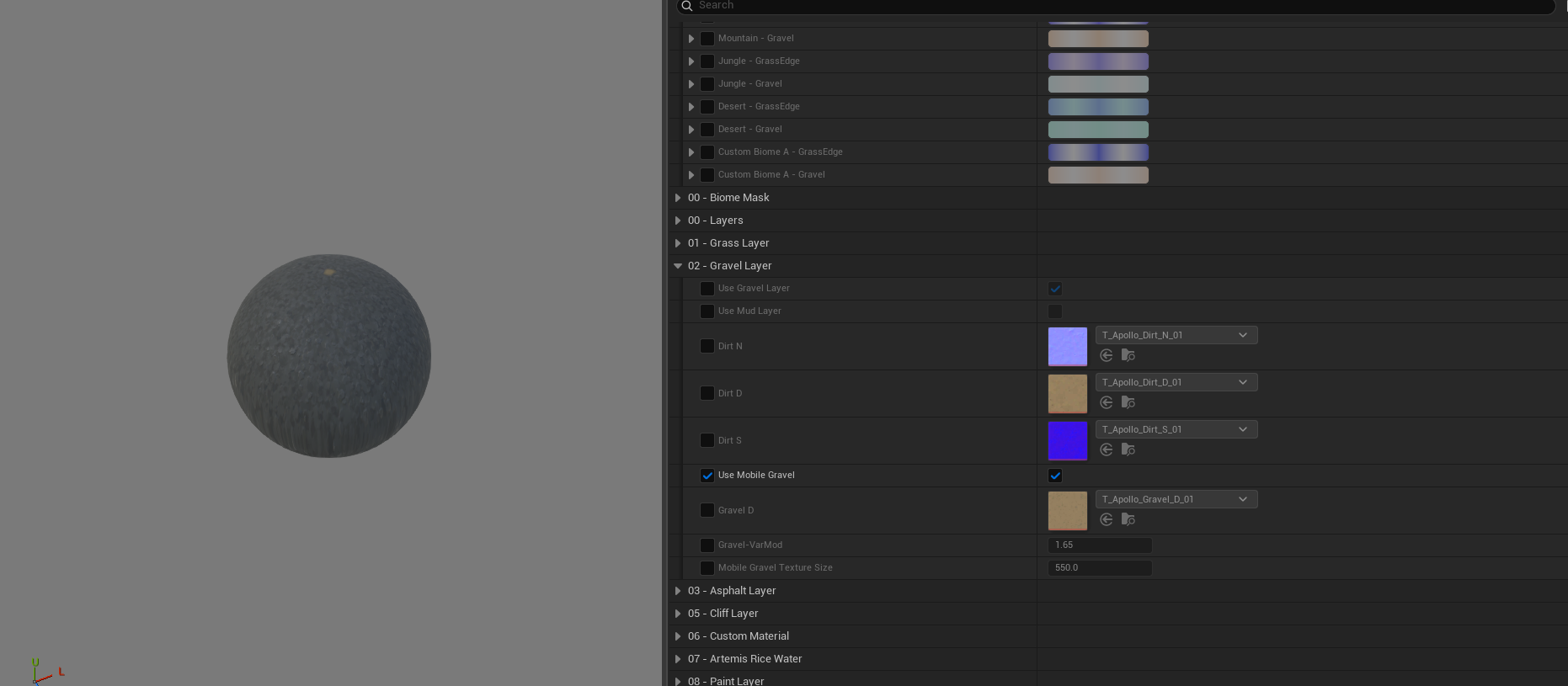
Task: Browse to Dirt N texture in Content Browser
Action: (1128, 355)
